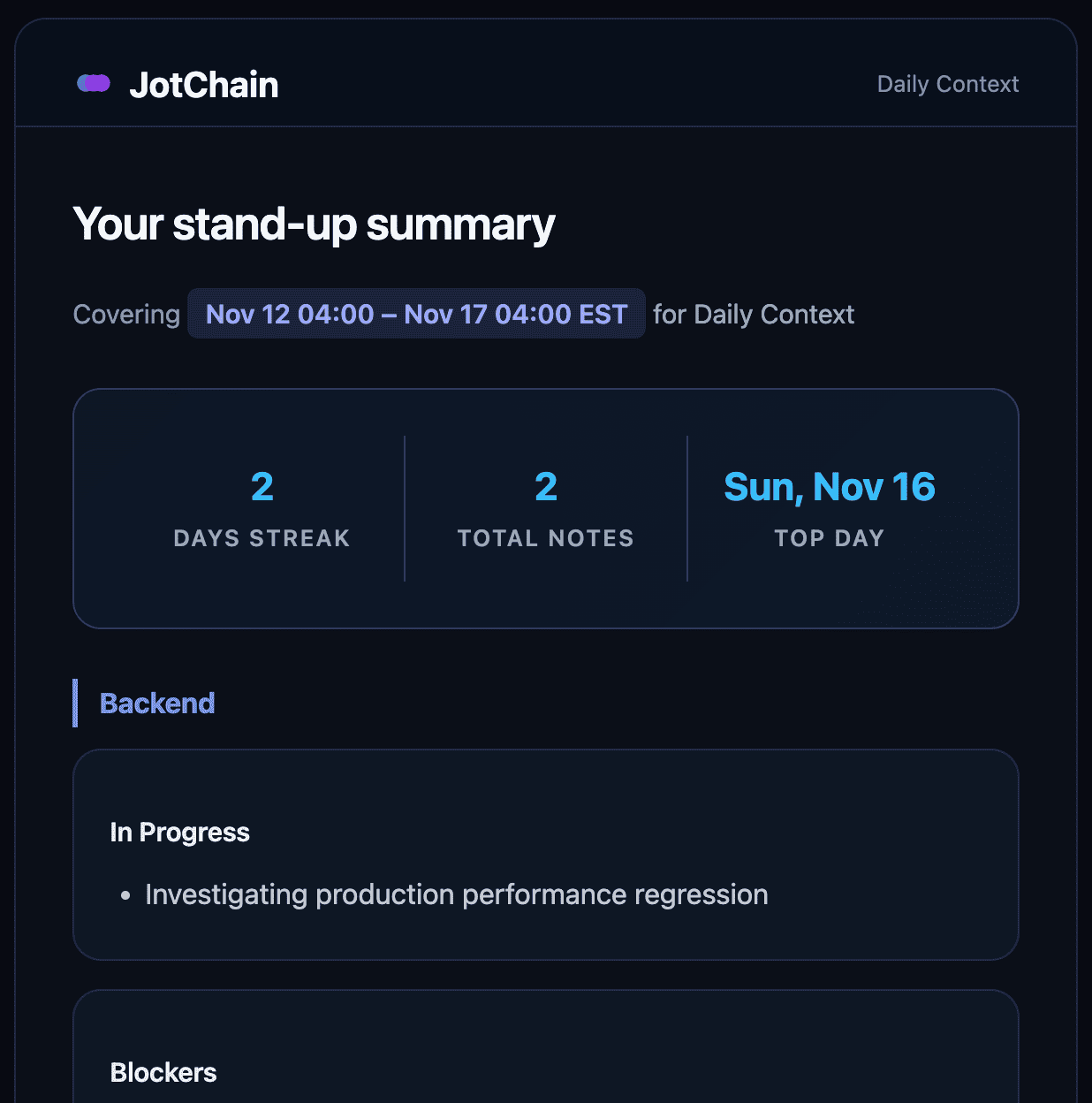Select the production performance regression note

(x=456, y=894)
